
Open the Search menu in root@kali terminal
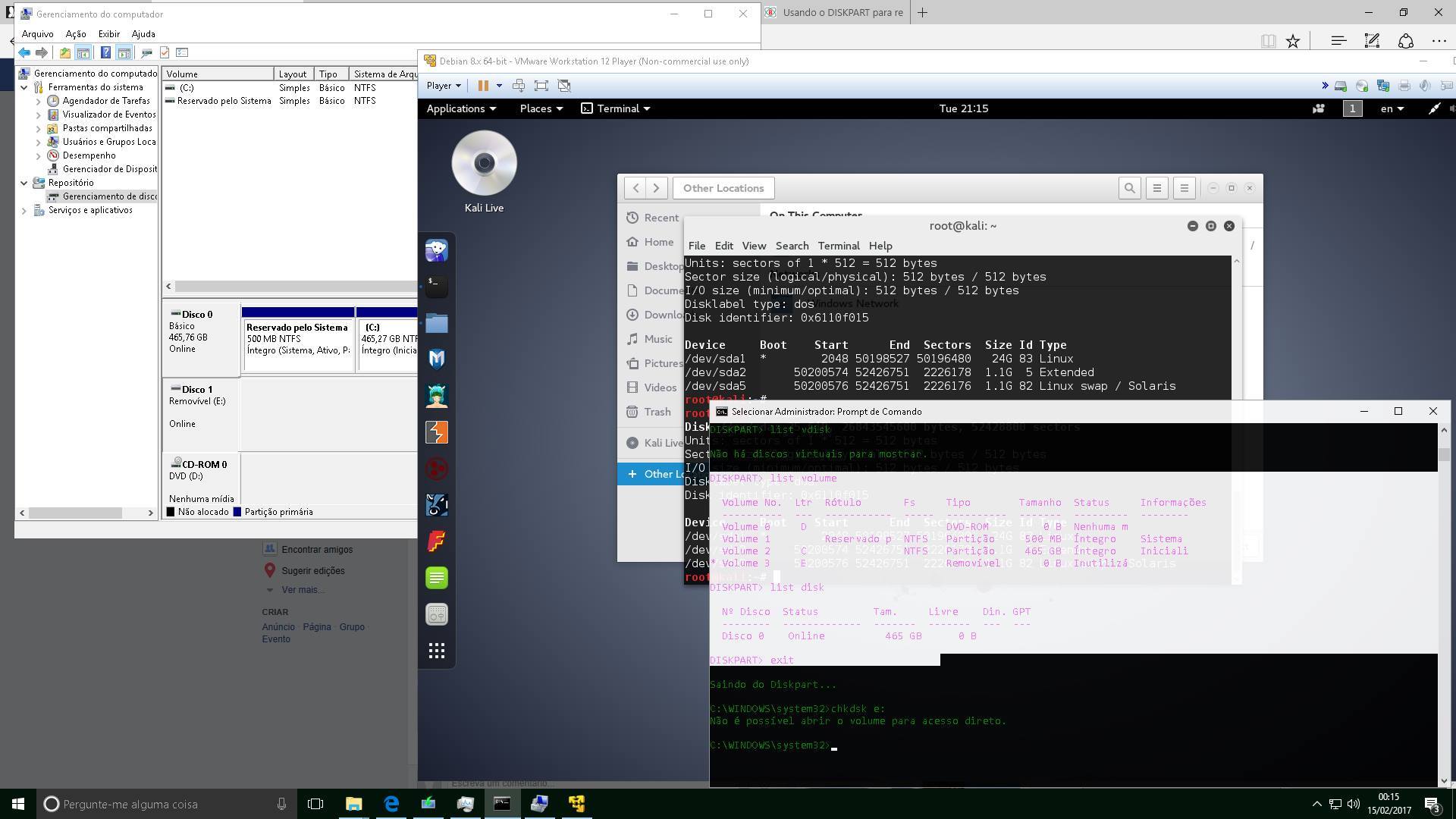coord(792,246)
